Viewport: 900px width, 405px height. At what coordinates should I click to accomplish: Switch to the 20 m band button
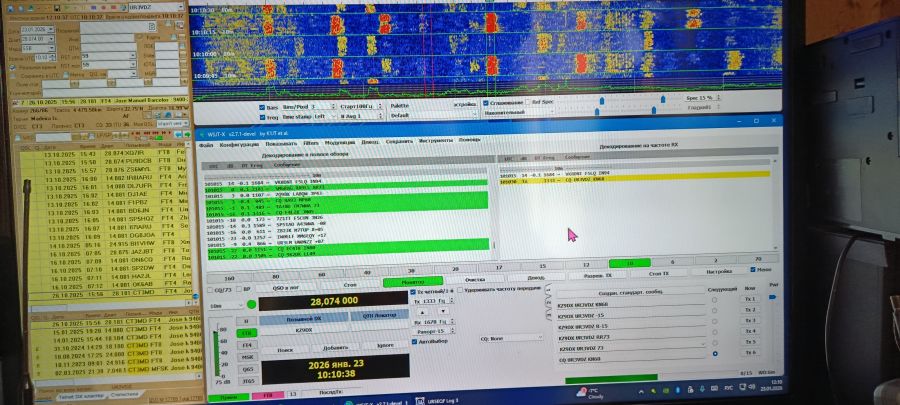(x=456, y=269)
